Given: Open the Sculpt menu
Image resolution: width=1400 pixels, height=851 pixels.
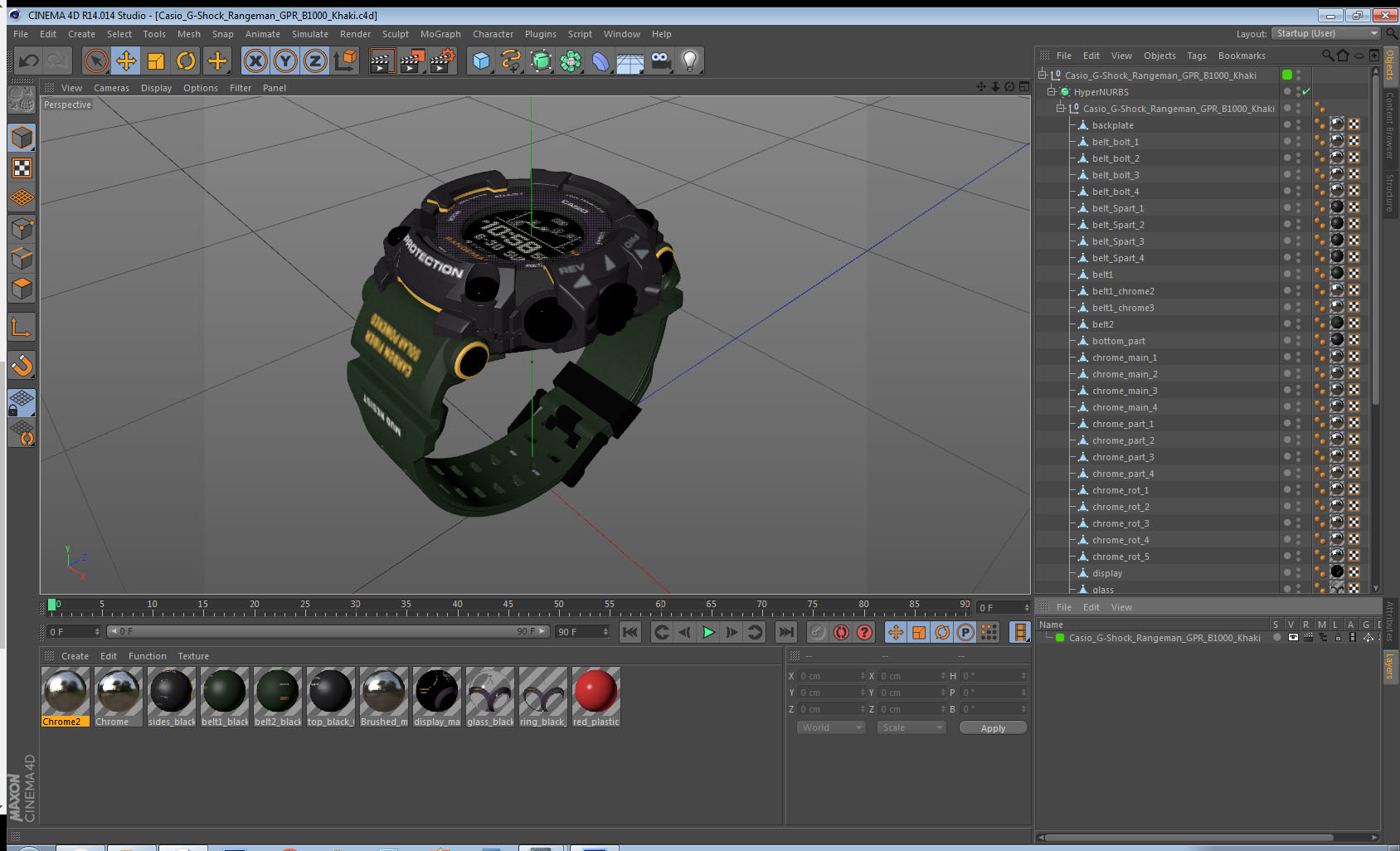Looking at the screenshot, I should pos(396,34).
